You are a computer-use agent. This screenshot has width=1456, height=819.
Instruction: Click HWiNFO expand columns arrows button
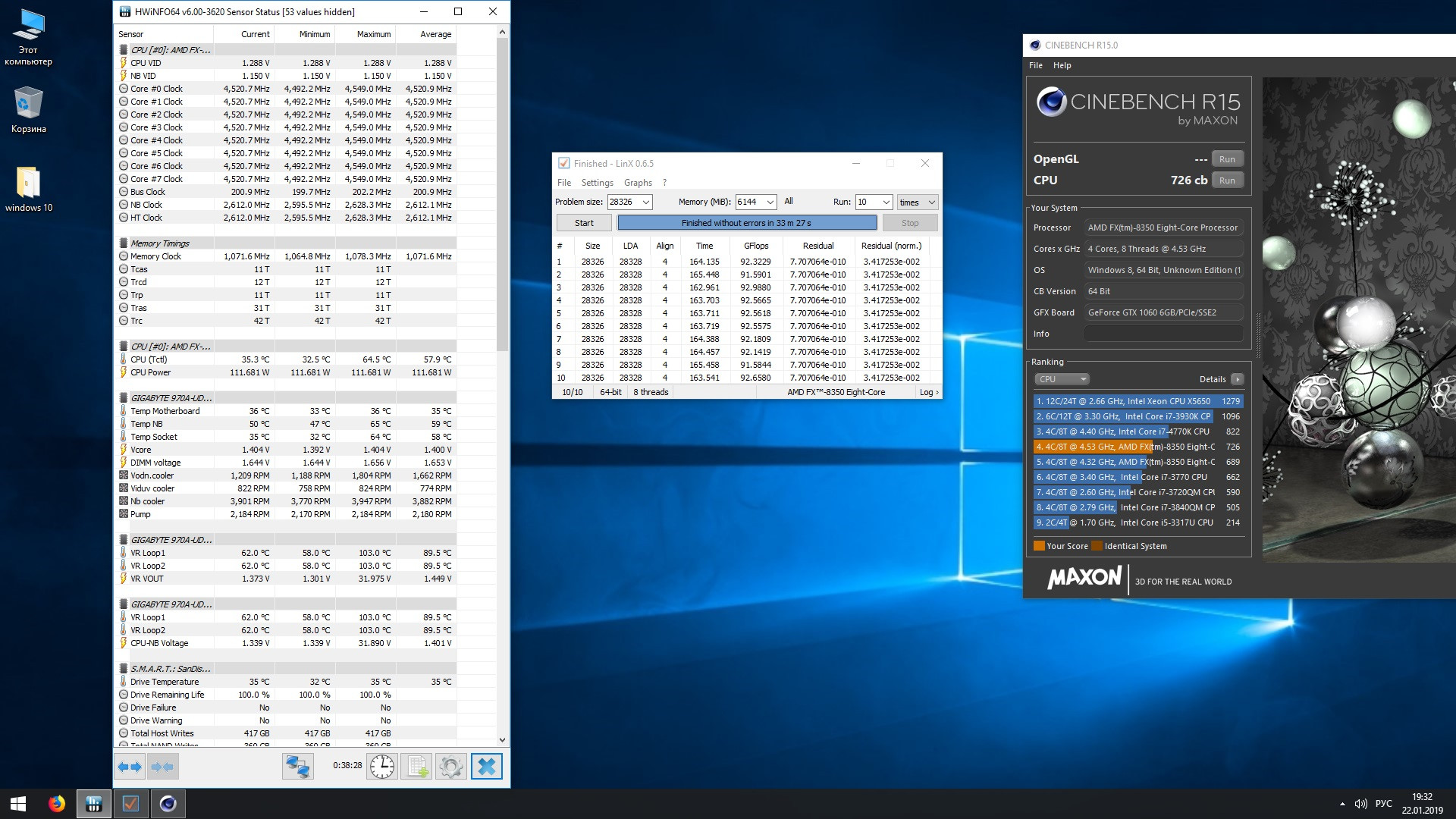click(x=130, y=767)
